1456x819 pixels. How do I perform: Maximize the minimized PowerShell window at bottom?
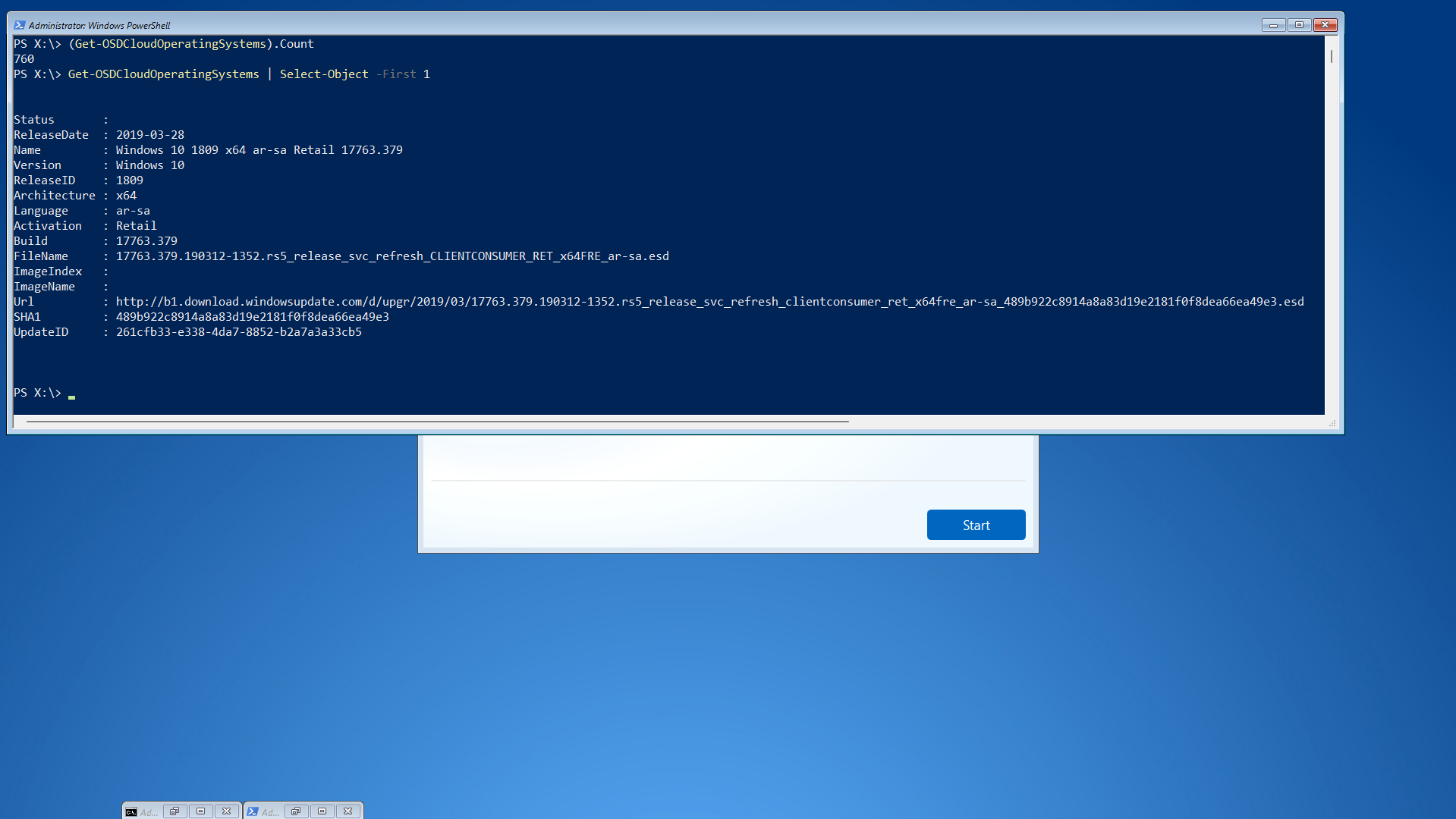point(322,811)
